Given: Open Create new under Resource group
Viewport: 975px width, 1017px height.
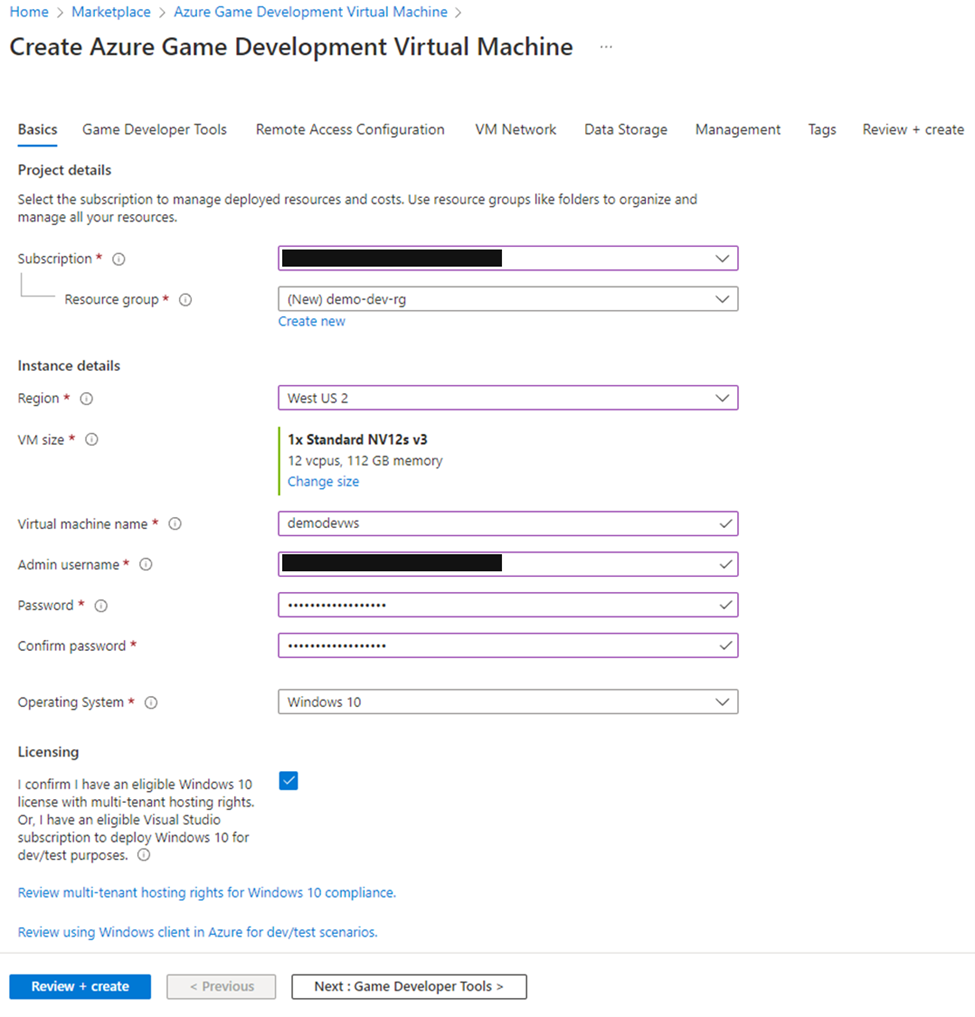Looking at the screenshot, I should [311, 320].
